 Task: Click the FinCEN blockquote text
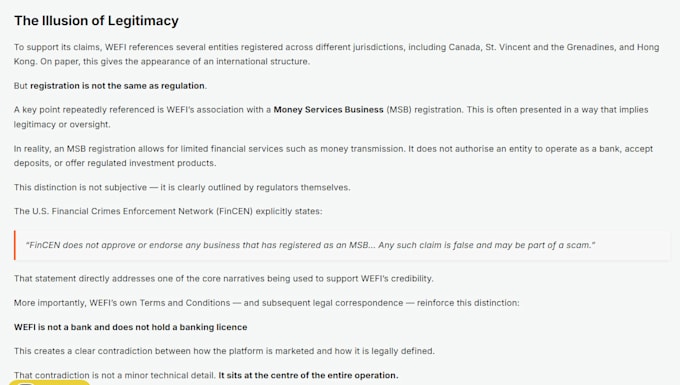(310, 245)
